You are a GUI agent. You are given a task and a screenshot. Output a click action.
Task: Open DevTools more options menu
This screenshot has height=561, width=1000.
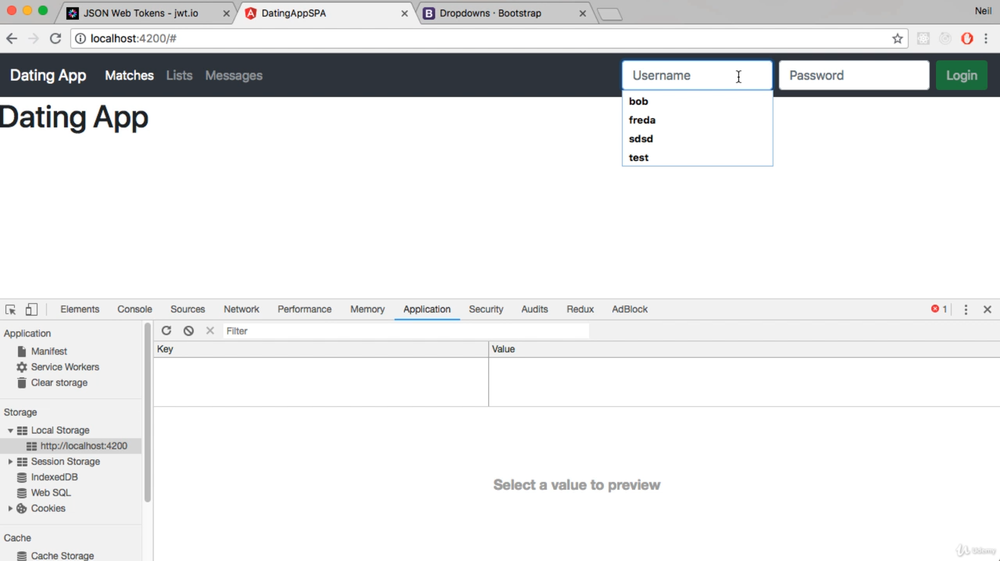[966, 309]
